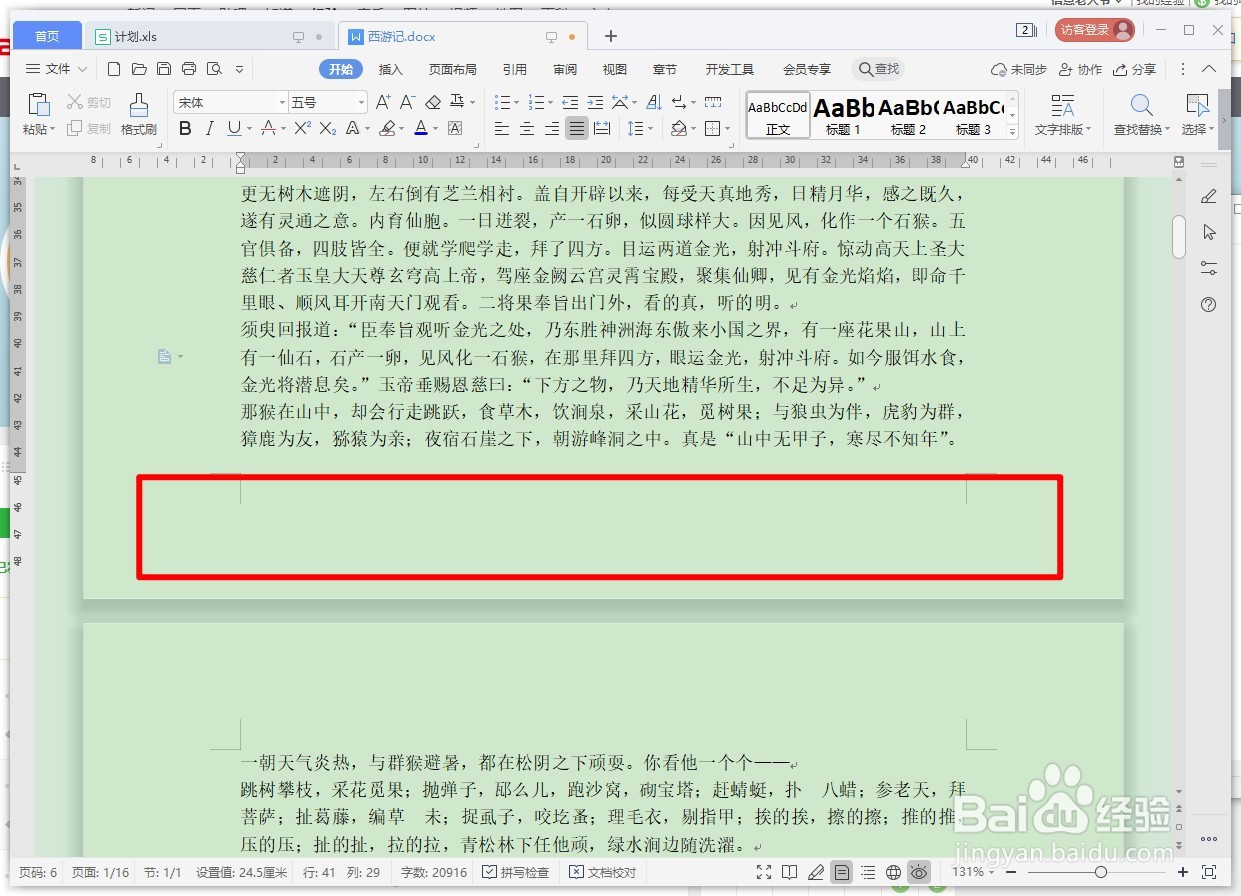Switch to outline view in status bar
The image size is (1241, 896).
(868, 872)
